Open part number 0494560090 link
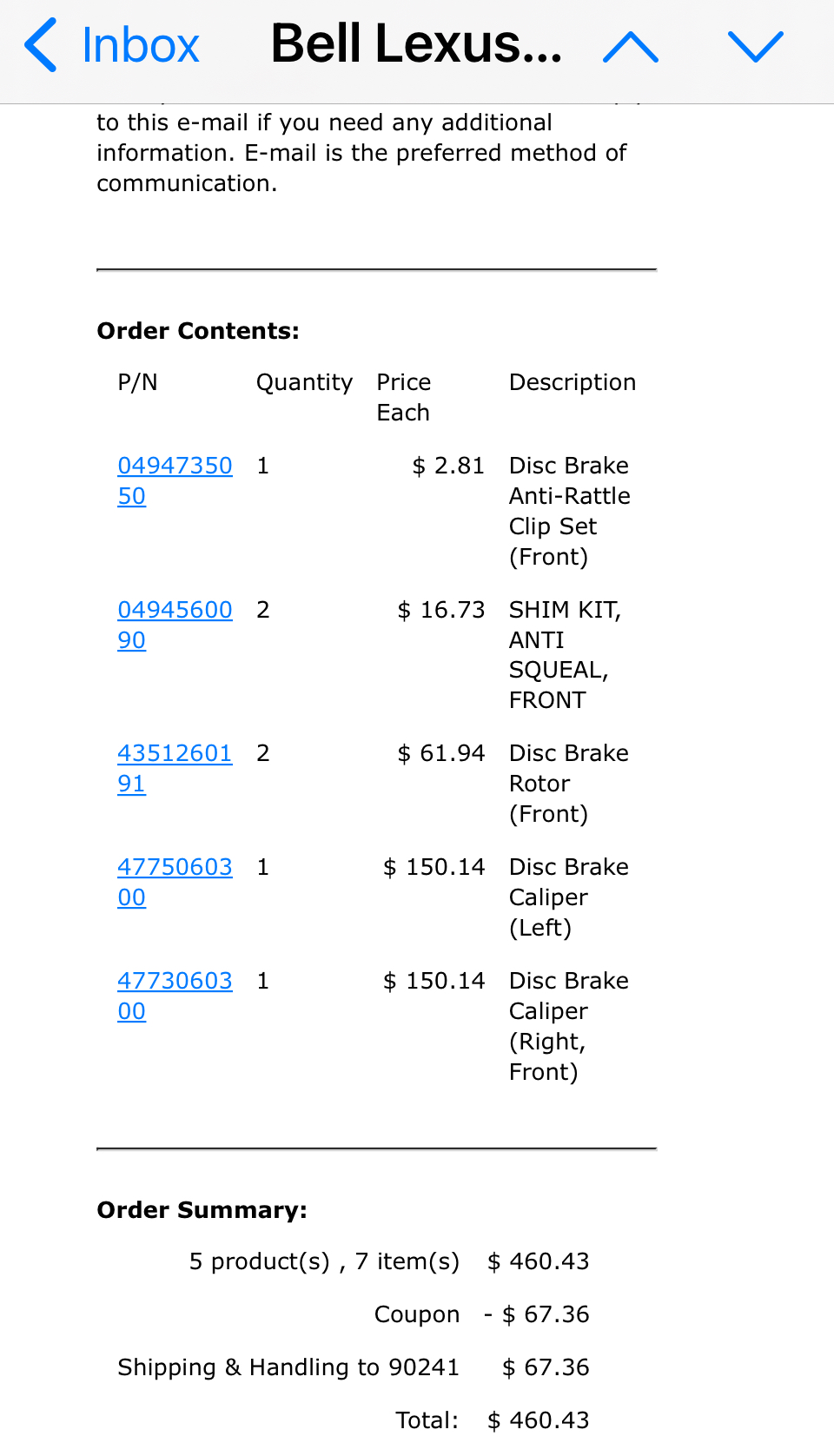Image resolution: width=834 pixels, height=1456 pixels. click(x=174, y=611)
